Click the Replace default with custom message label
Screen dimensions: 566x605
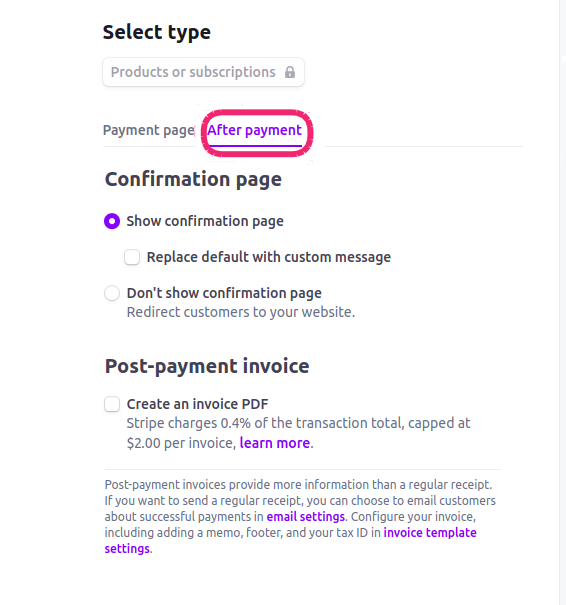tap(269, 257)
